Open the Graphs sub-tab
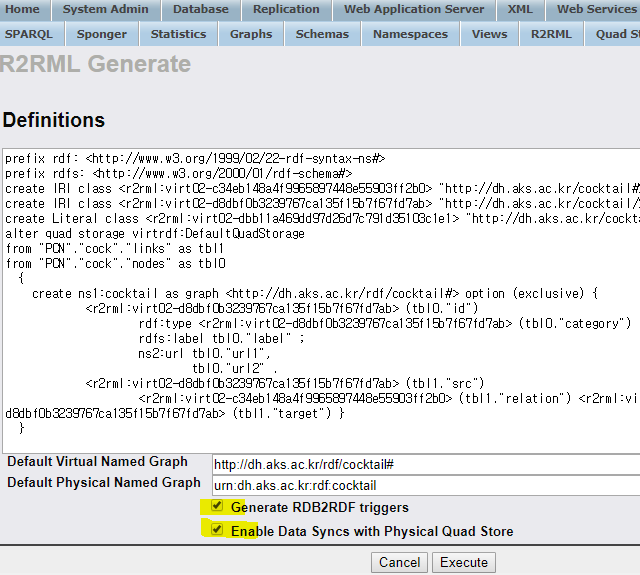The height and width of the screenshot is (575, 640). (x=250, y=34)
